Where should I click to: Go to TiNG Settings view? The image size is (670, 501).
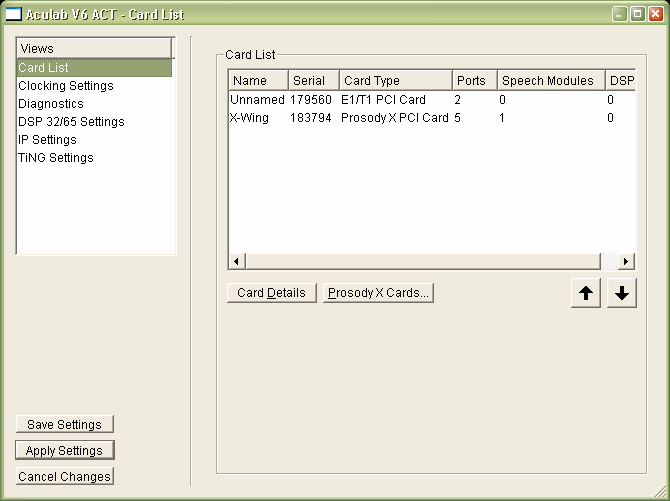pyautogui.click(x=56, y=158)
